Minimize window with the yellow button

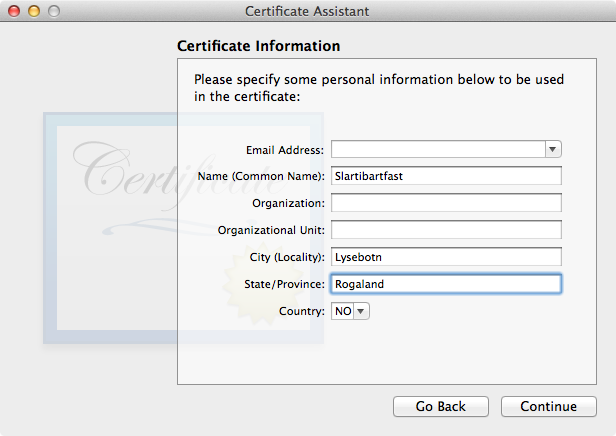click(34, 11)
